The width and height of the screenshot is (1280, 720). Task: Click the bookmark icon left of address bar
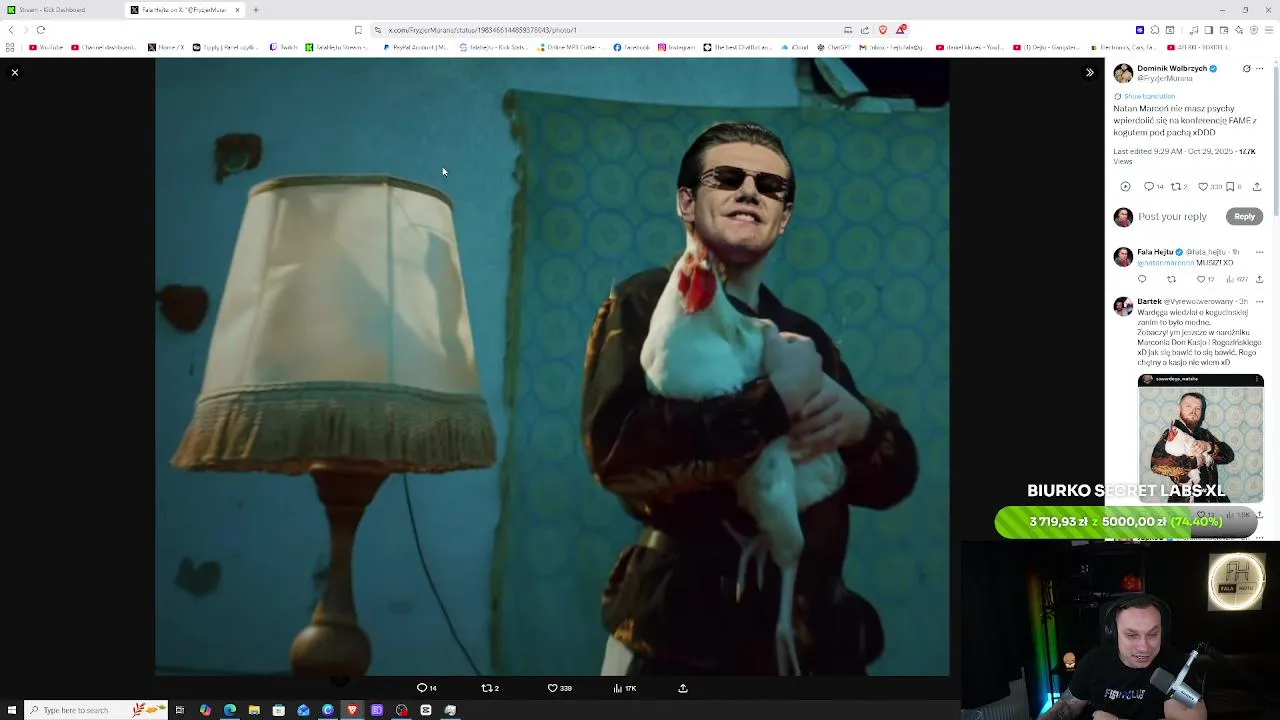click(x=358, y=30)
